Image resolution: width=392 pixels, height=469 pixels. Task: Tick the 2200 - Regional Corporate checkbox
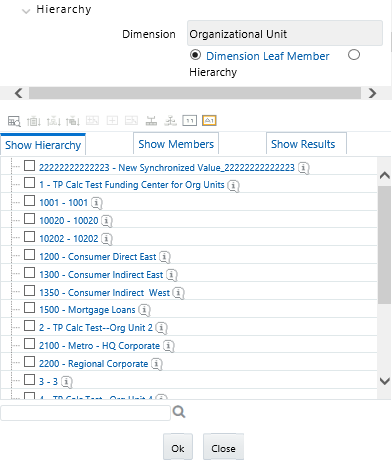click(x=29, y=362)
